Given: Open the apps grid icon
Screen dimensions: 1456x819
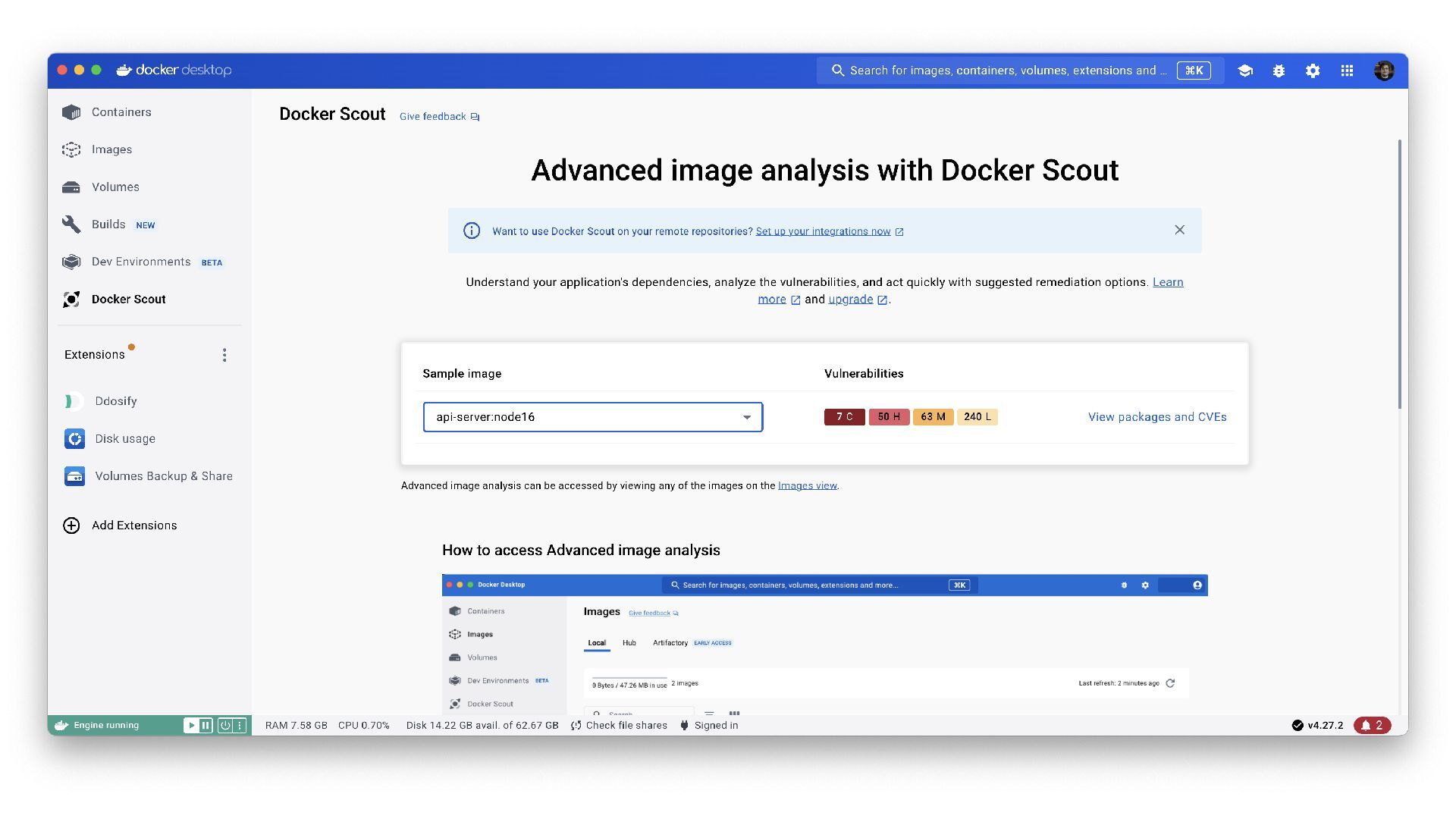Looking at the screenshot, I should [1347, 71].
